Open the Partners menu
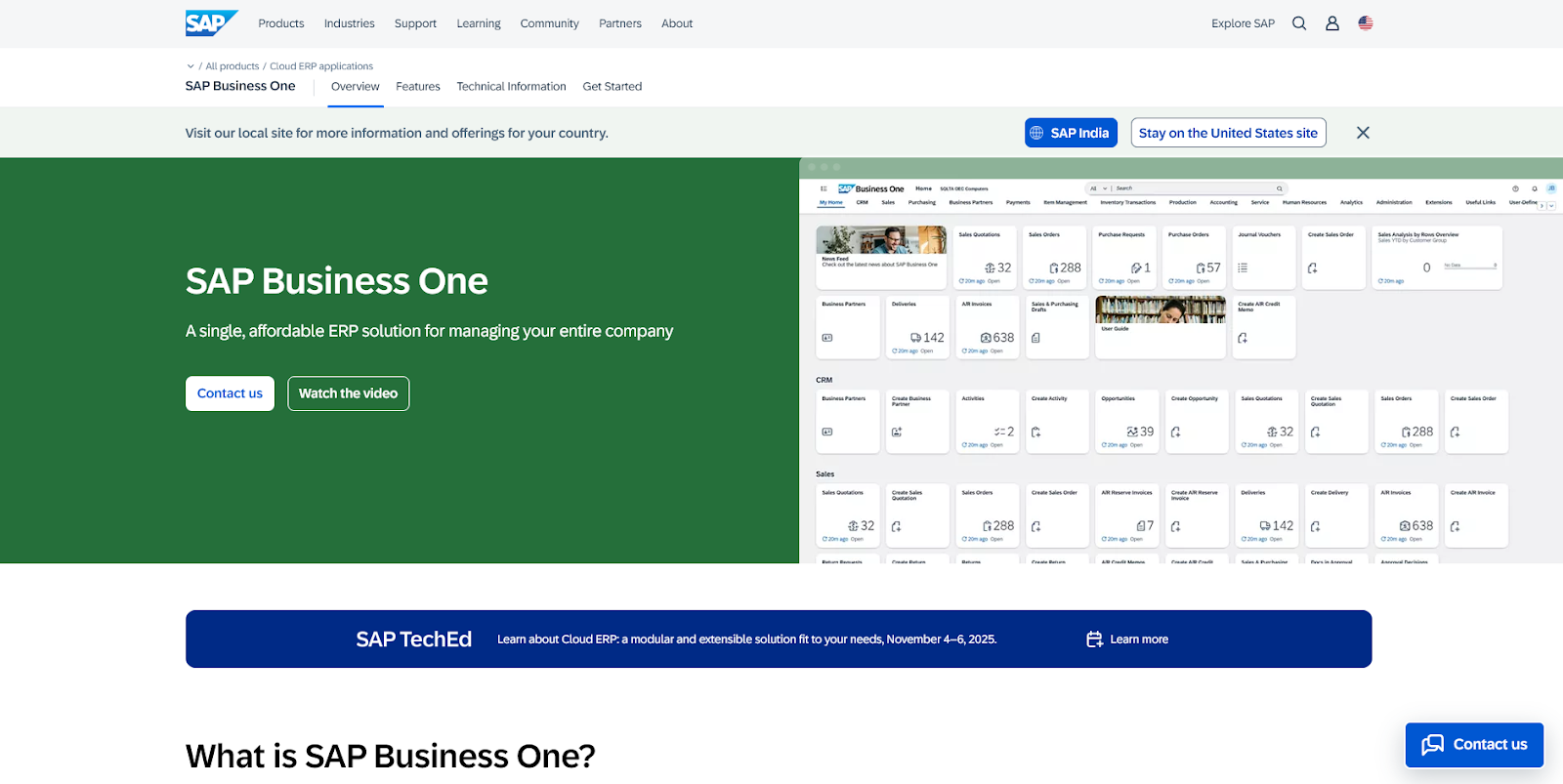The width and height of the screenshot is (1563, 784). (620, 23)
